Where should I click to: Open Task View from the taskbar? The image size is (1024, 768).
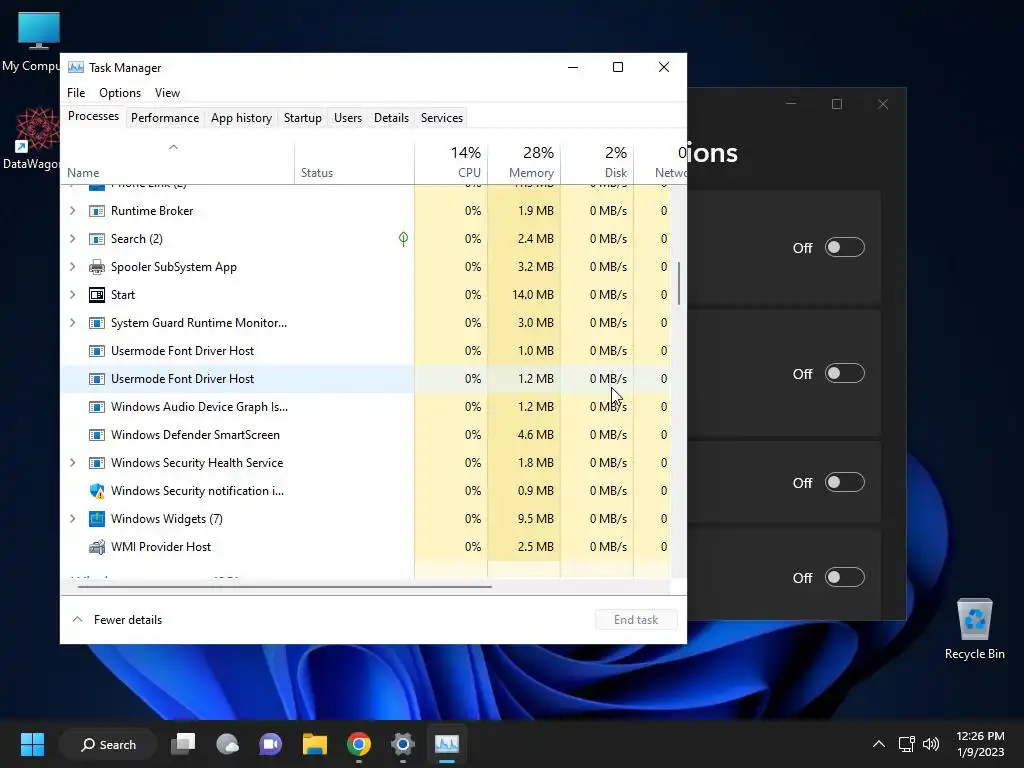(x=183, y=744)
